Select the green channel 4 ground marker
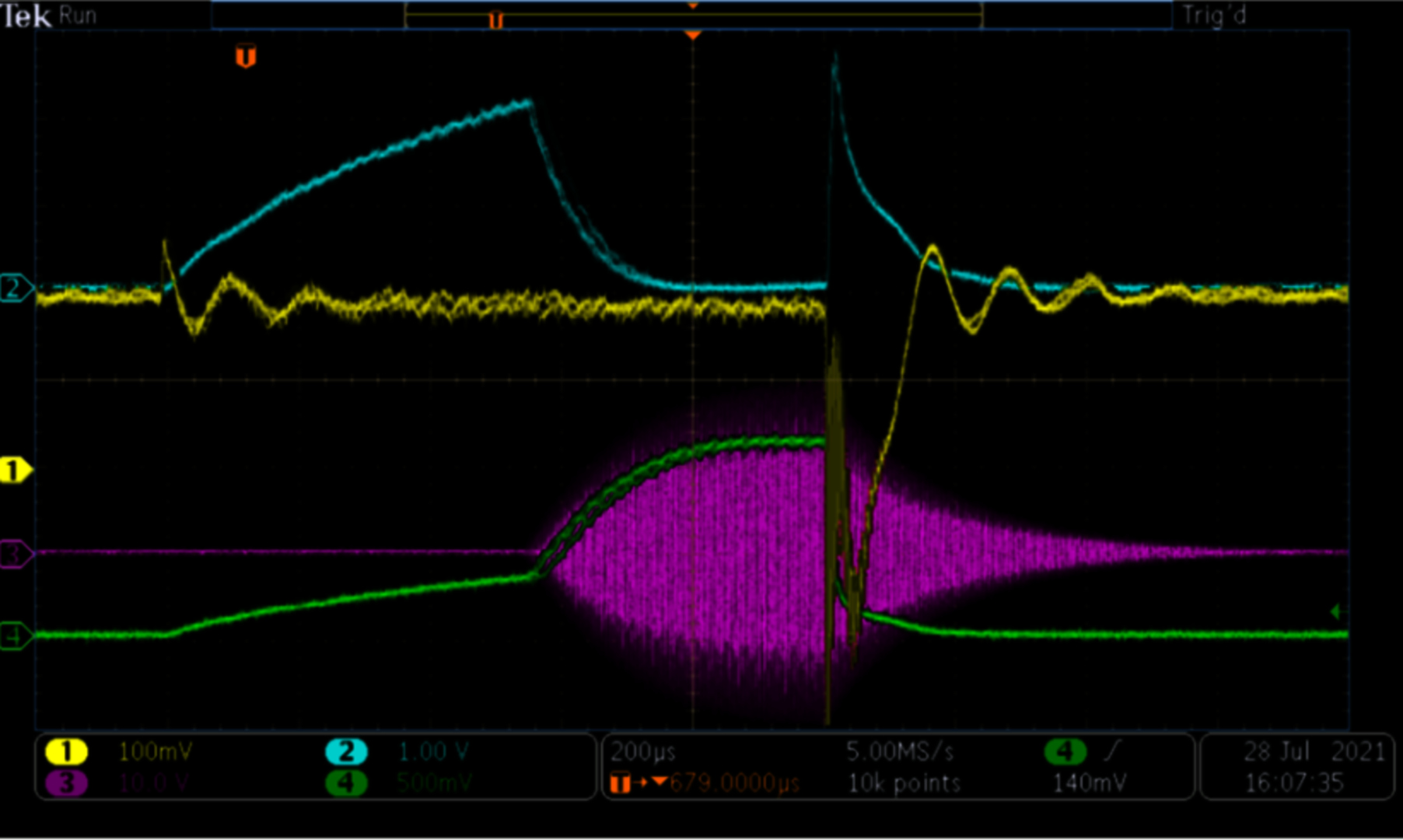Screen dimensions: 1403x840 (15, 636)
